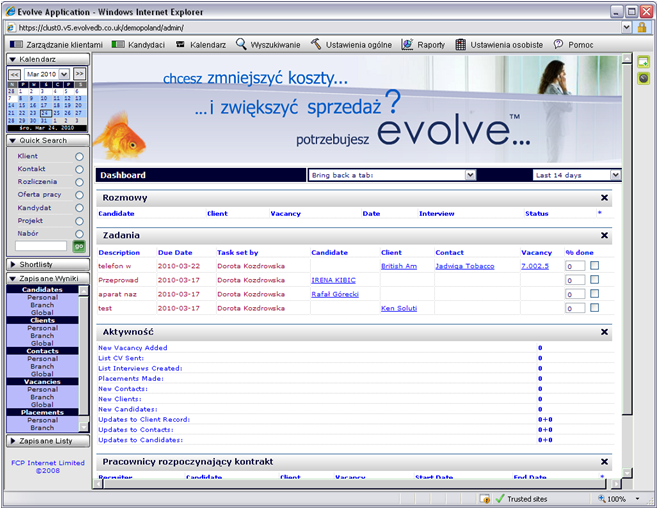The height and width of the screenshot is (509, 658).
Task: Go to next month in the calendar
Action: coord(79,74)
